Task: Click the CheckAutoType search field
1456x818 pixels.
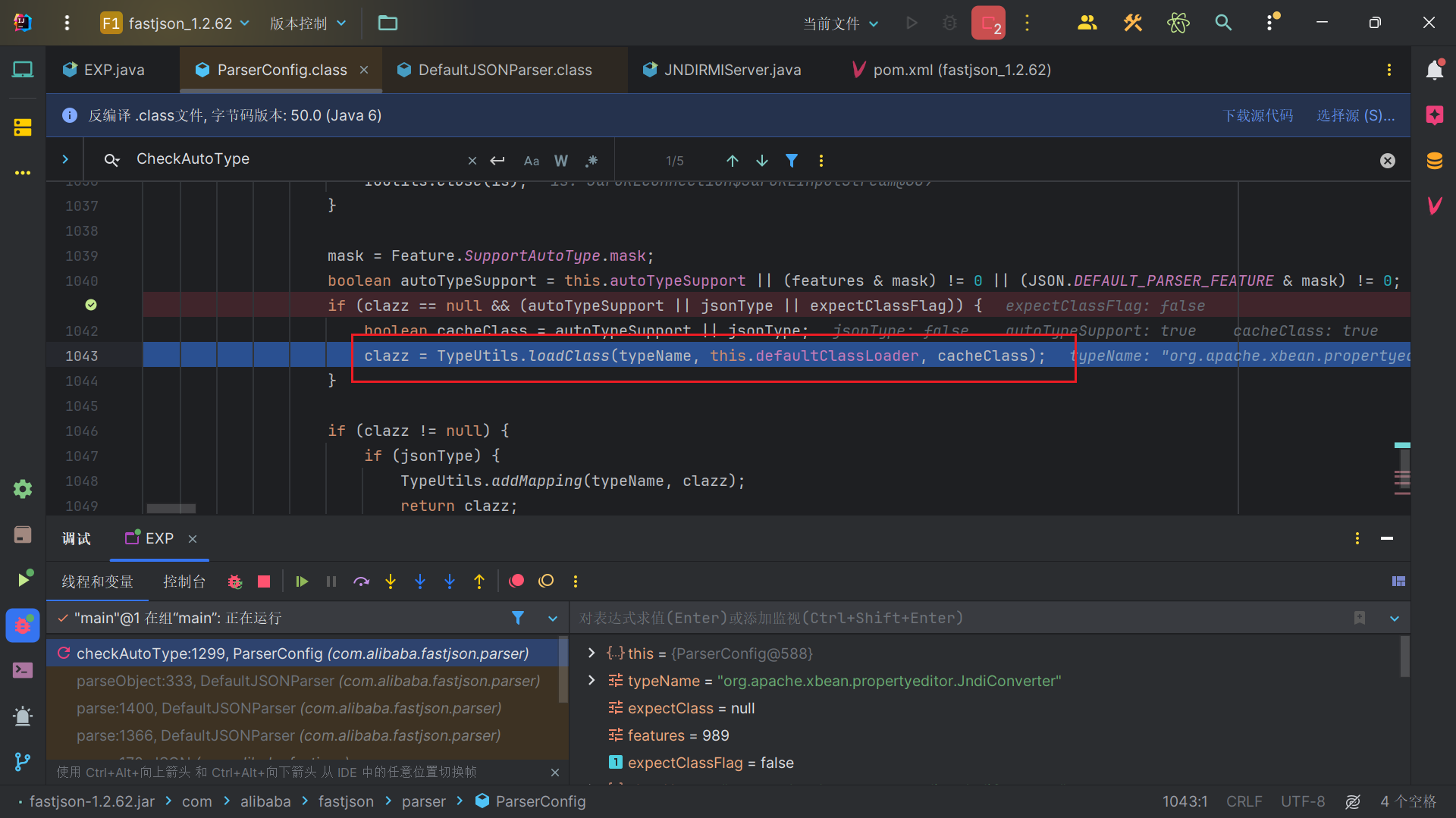Action: 296,159
